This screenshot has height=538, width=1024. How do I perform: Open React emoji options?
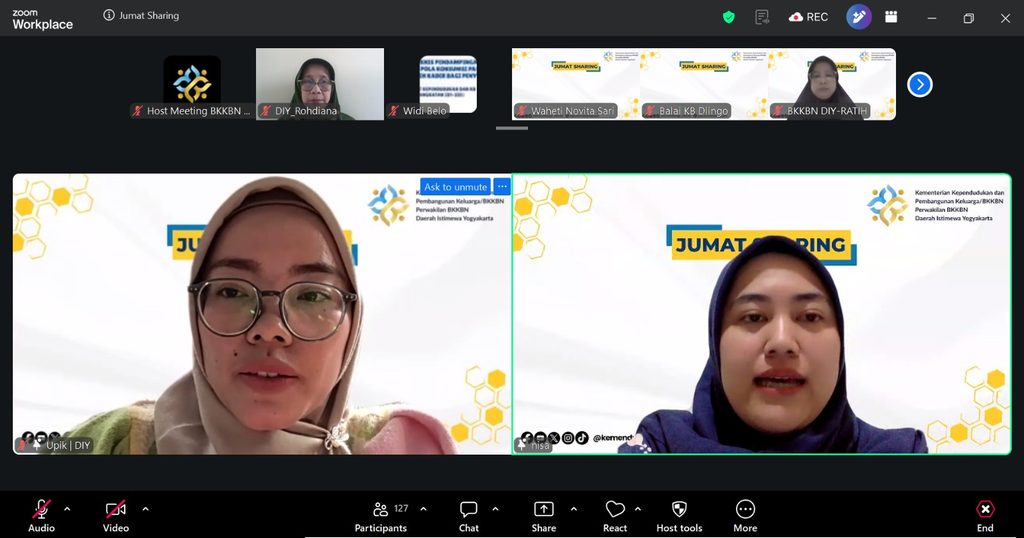(615, 516)
